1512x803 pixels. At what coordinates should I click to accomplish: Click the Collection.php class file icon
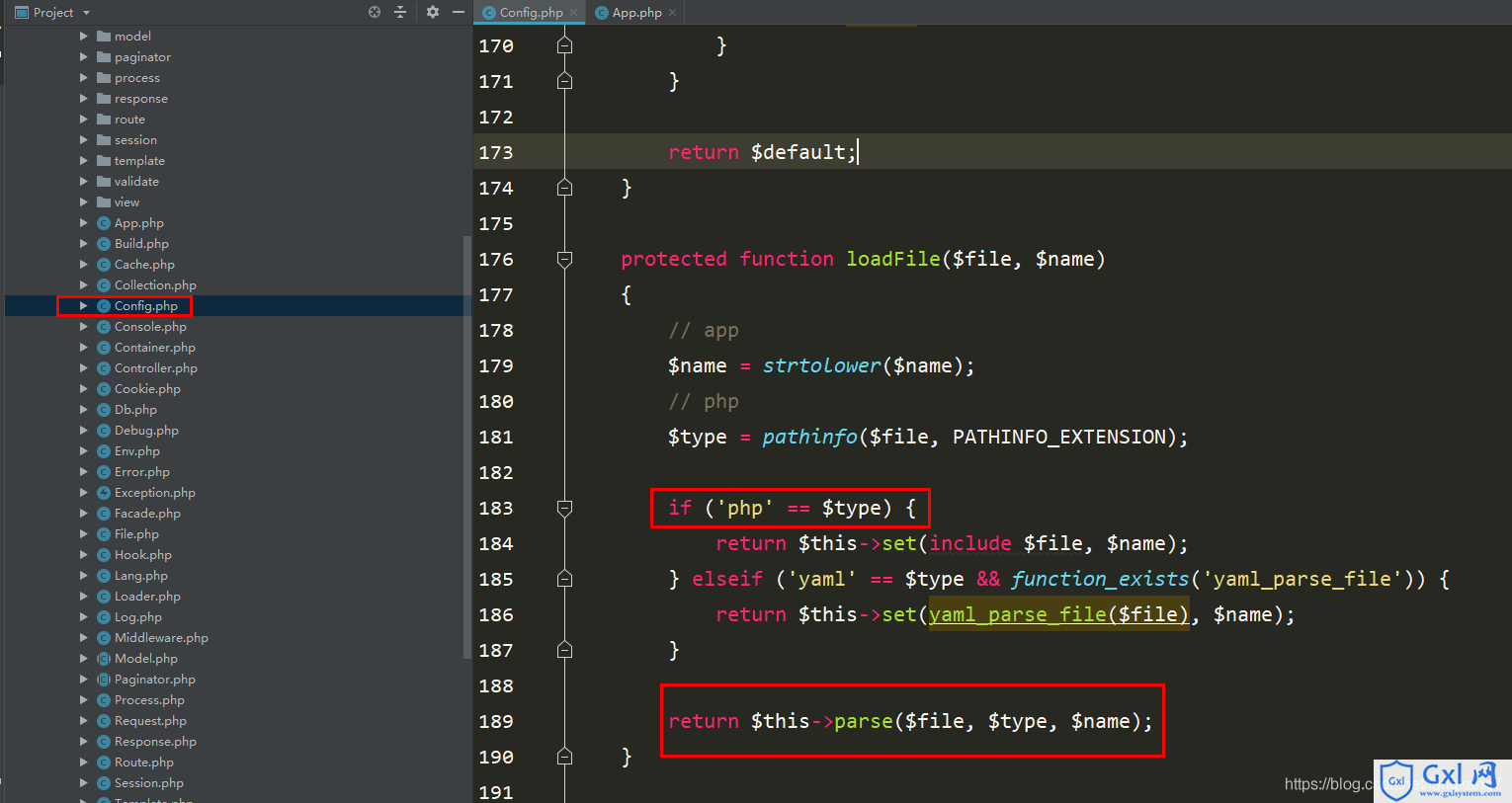(x=104, y=285)
